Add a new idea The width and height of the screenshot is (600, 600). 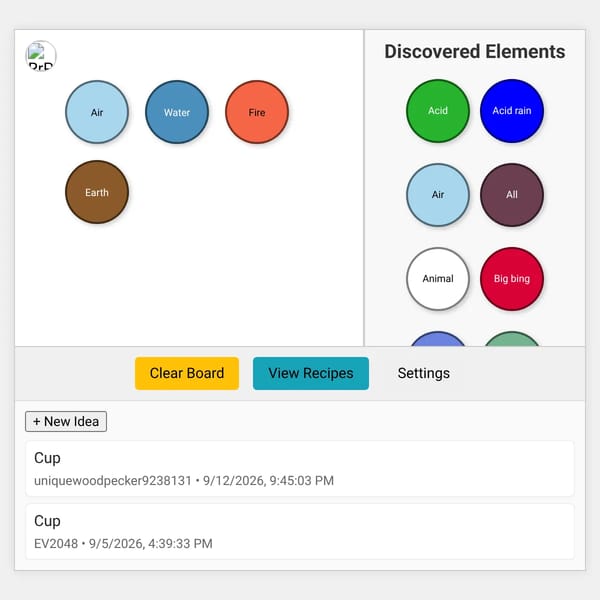66,421
